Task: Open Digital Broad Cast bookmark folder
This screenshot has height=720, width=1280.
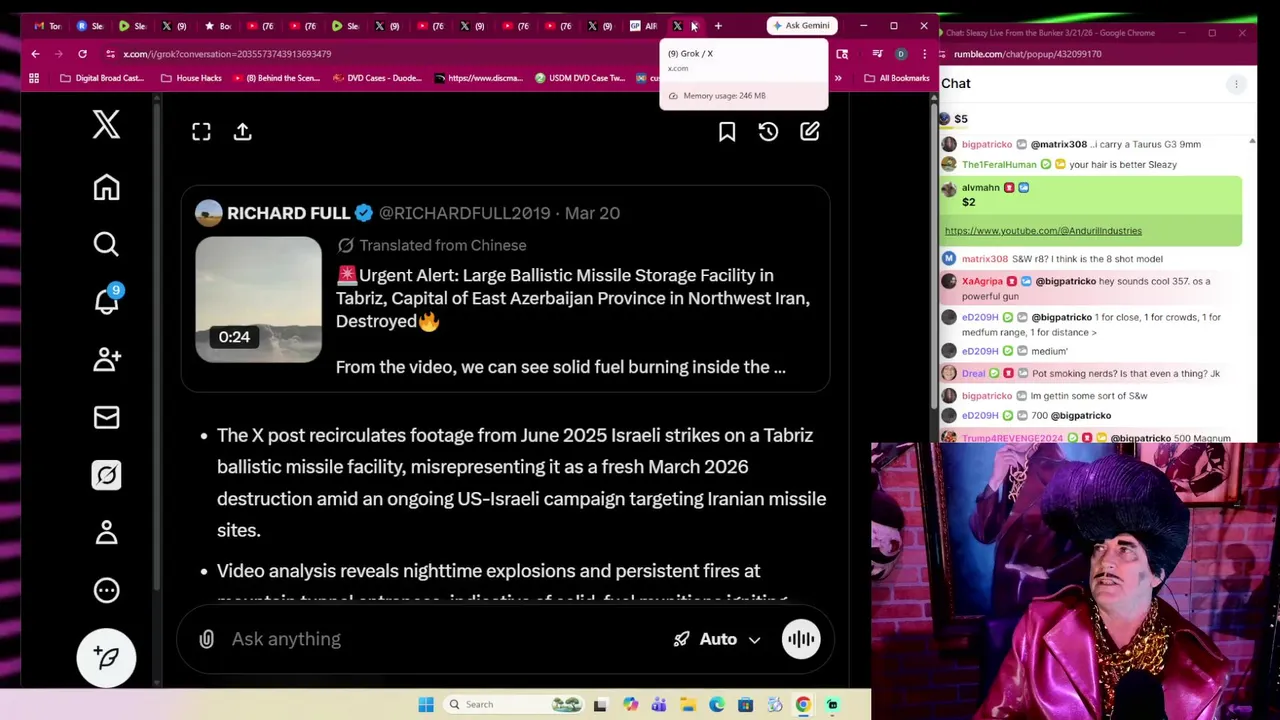Action: pos(102,78)
